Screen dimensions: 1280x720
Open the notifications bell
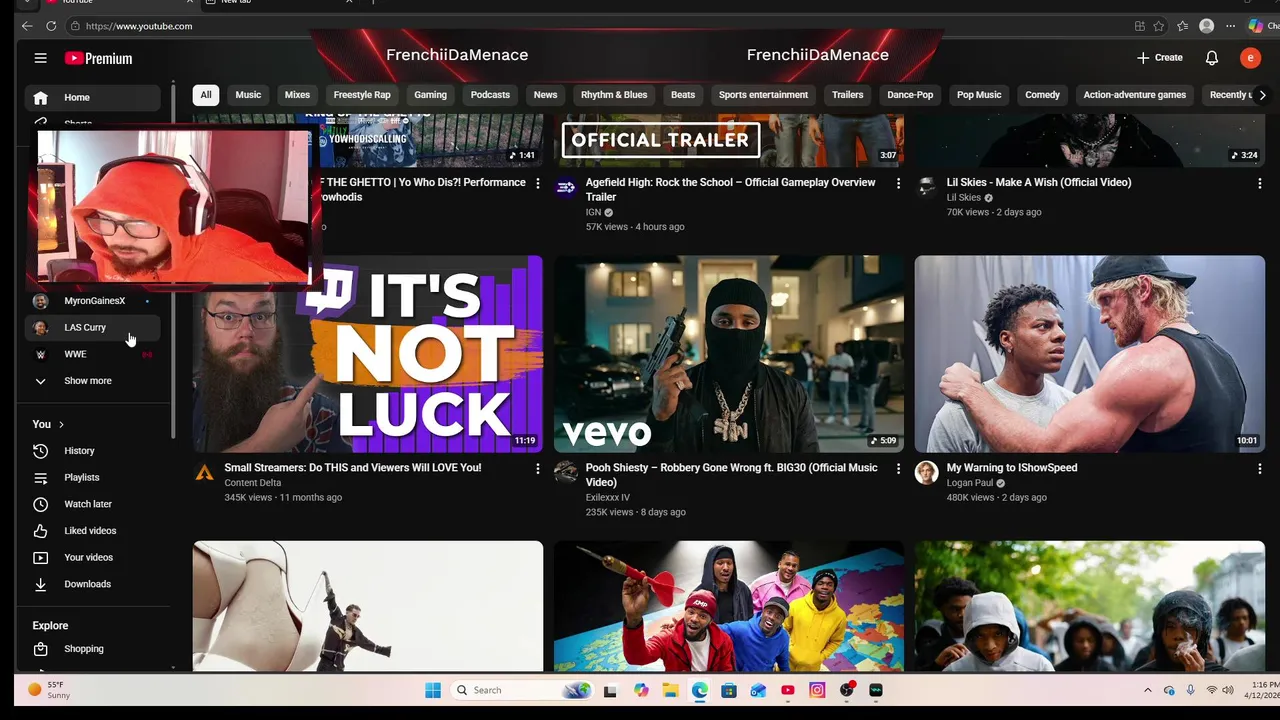tap(1211, 58)
